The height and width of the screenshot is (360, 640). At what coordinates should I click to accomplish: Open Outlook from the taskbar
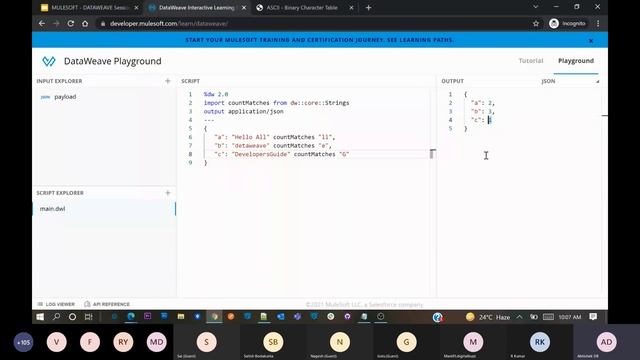click(x=281, y=316)
